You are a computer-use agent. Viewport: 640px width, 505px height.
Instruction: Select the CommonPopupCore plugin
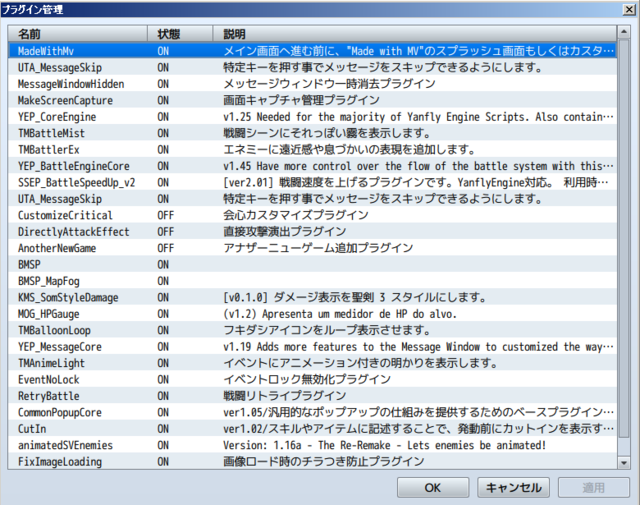[x=312, y=412]
